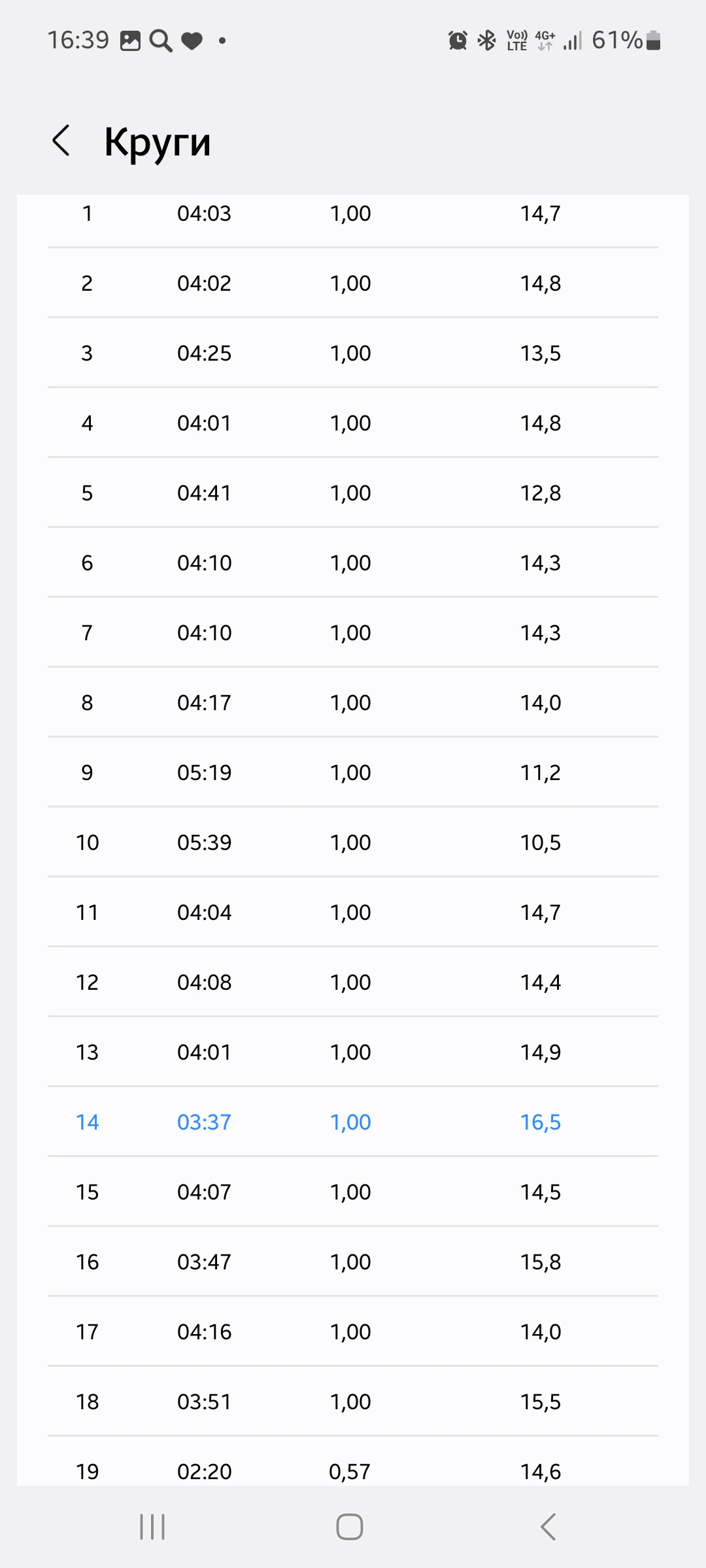The image size is (706, 1568).
Task: Tap the battery indicator icon
Action: tap(653, 41)
